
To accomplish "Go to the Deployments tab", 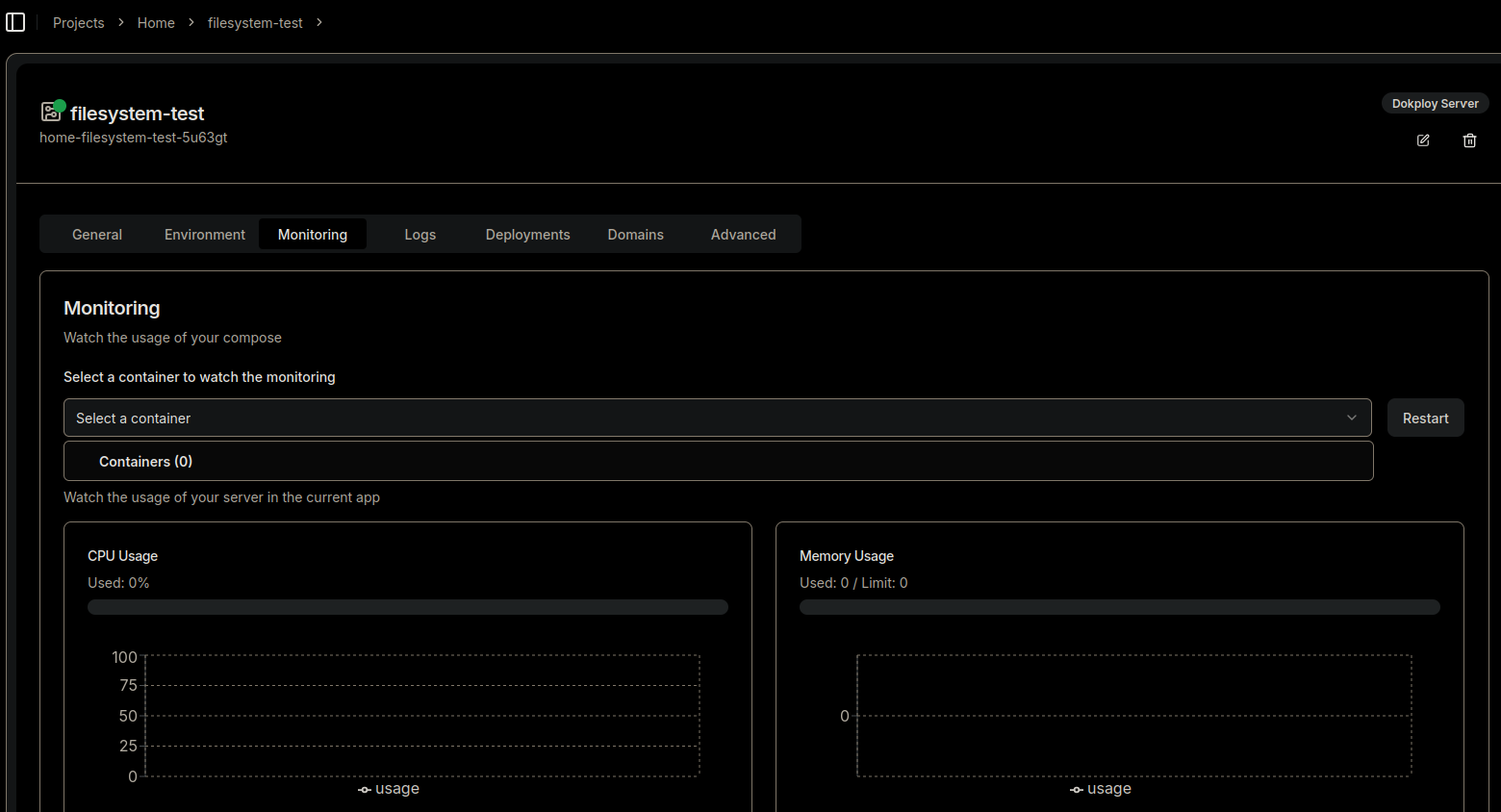I will (528, 234).
